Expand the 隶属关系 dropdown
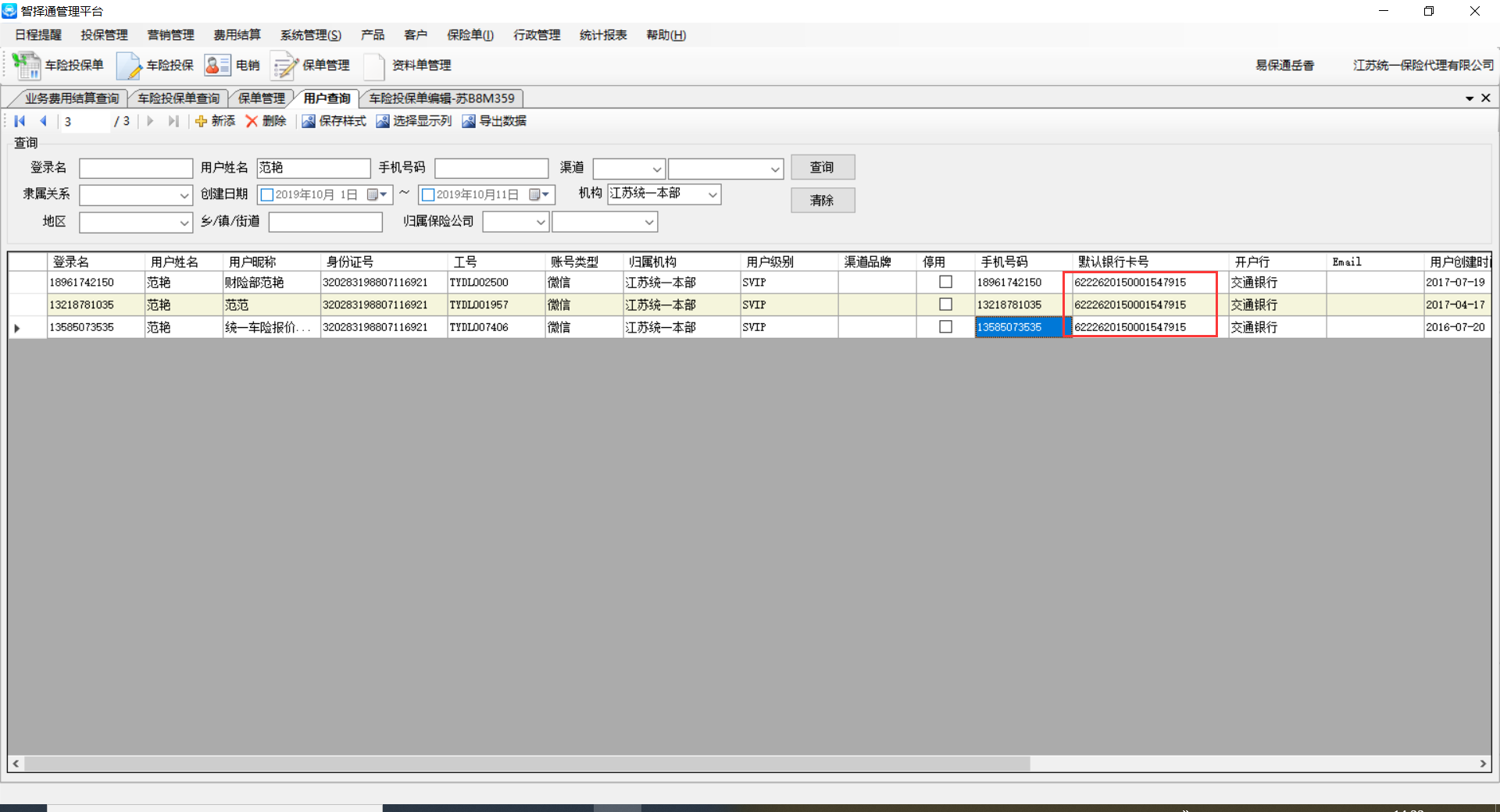Image resolution: width=1500 pixels, height=812 pixels. click(x=184, y=195)
